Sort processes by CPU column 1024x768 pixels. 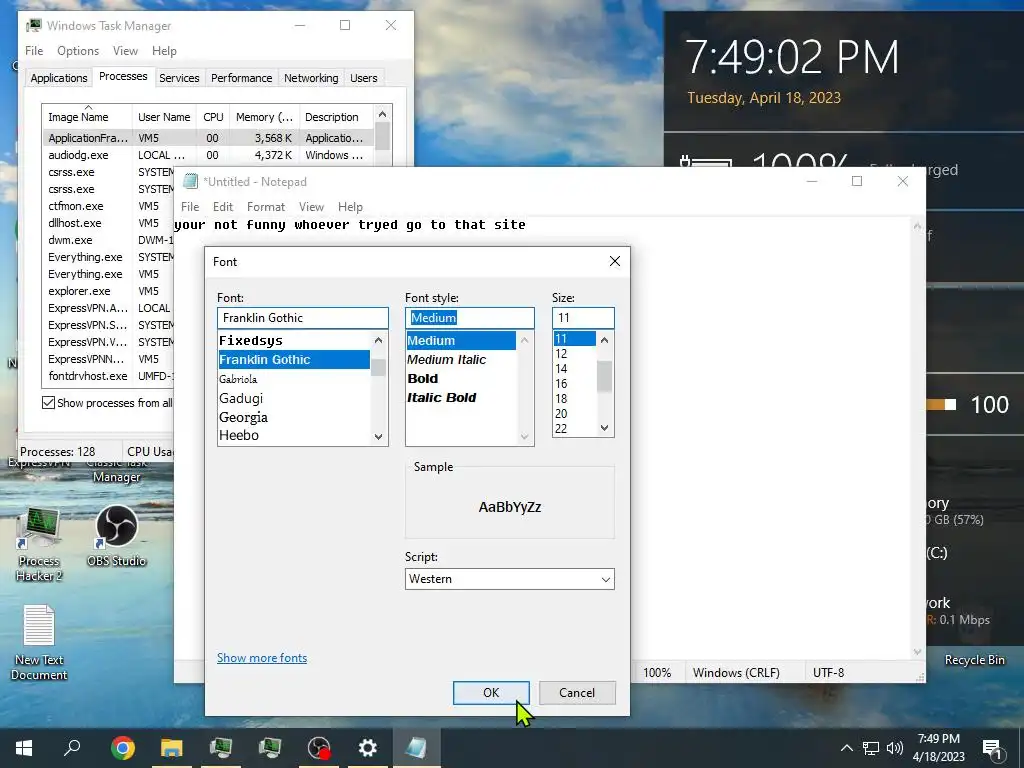213,117
